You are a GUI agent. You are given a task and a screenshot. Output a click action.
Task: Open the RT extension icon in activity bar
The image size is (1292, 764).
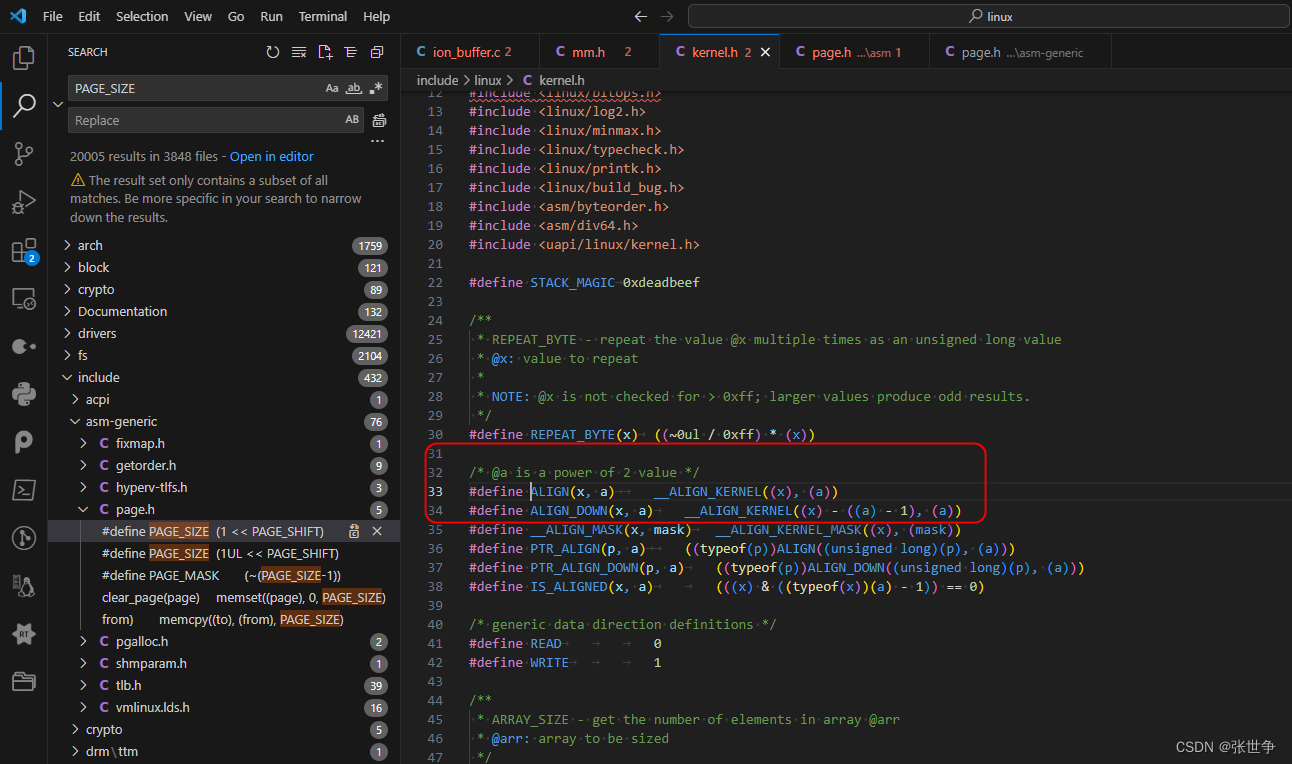coord(23,634)
